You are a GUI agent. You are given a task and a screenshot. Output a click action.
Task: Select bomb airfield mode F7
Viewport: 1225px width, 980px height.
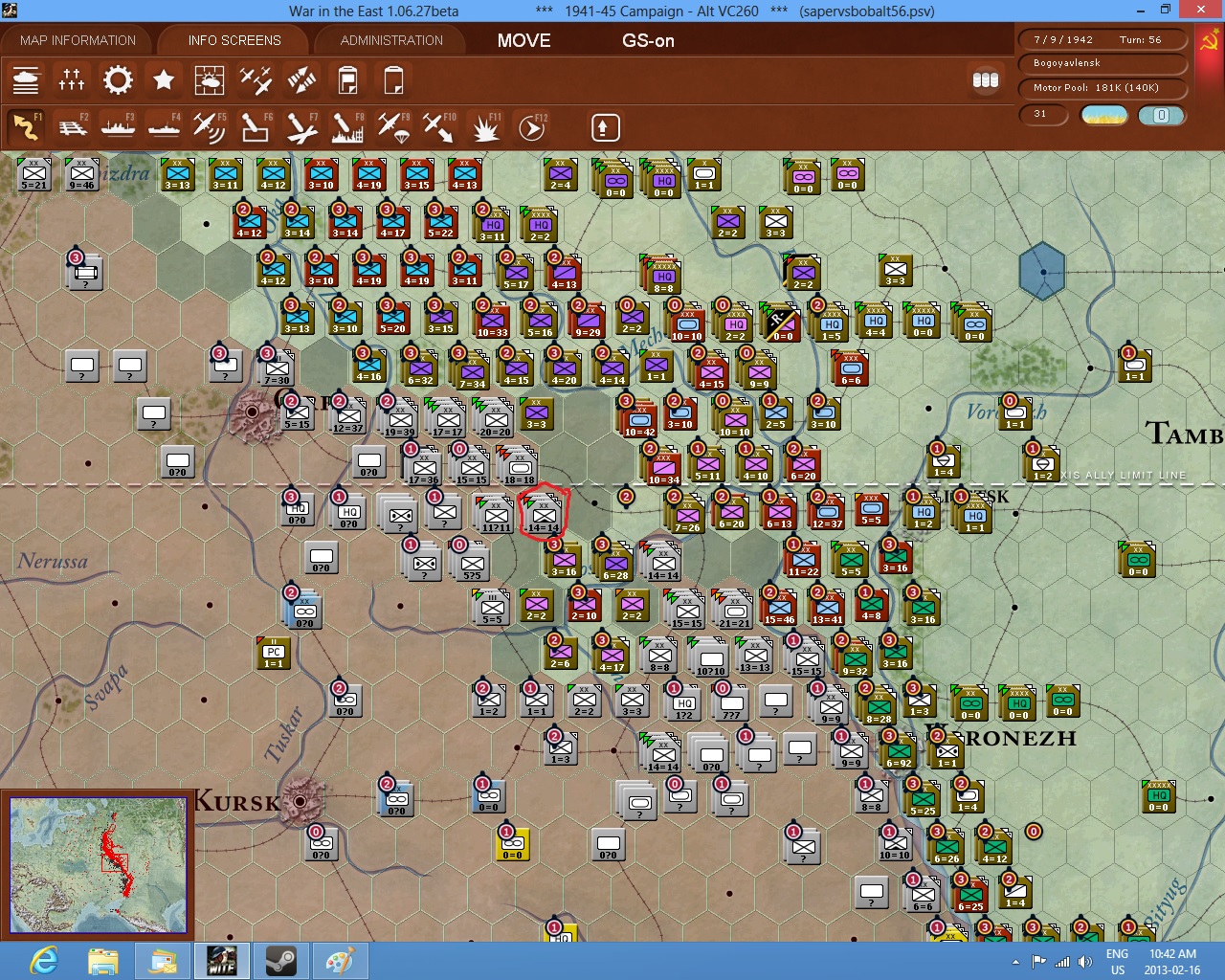(x=301, y=127)
